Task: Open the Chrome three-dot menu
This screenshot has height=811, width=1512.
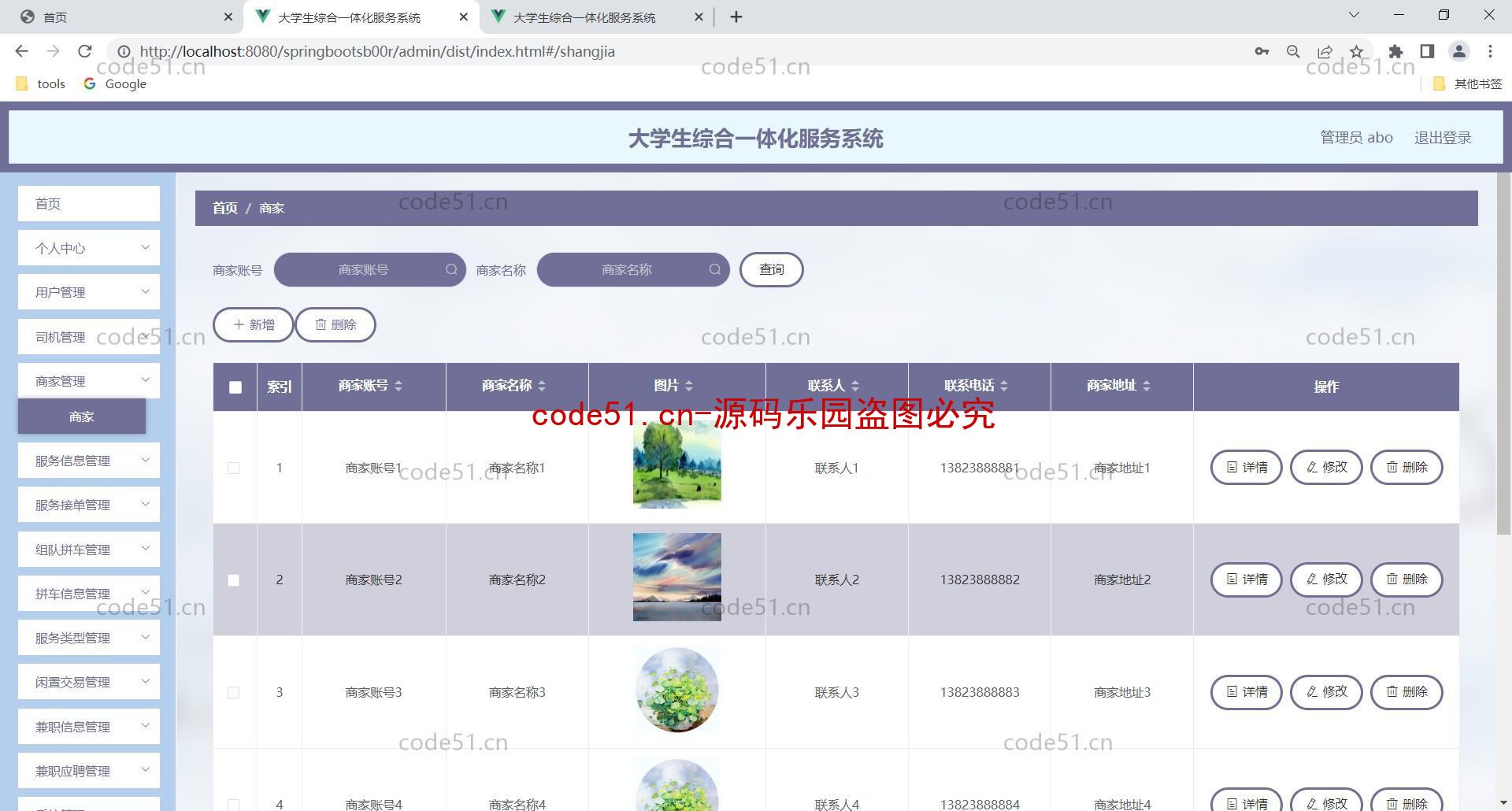Action: click(x=1490, y=51)
